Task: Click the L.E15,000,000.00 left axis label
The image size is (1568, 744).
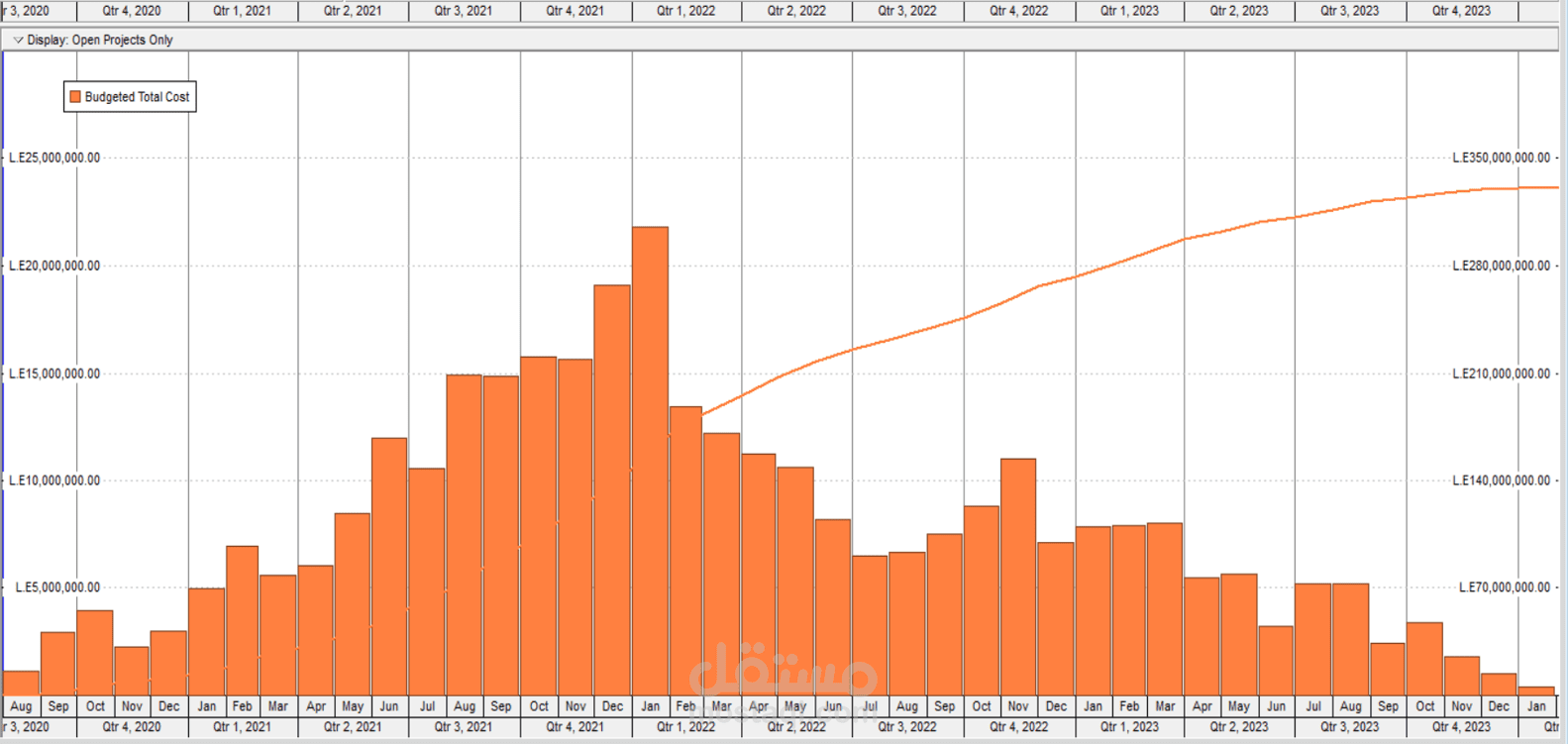Action: tap(54, 373)
